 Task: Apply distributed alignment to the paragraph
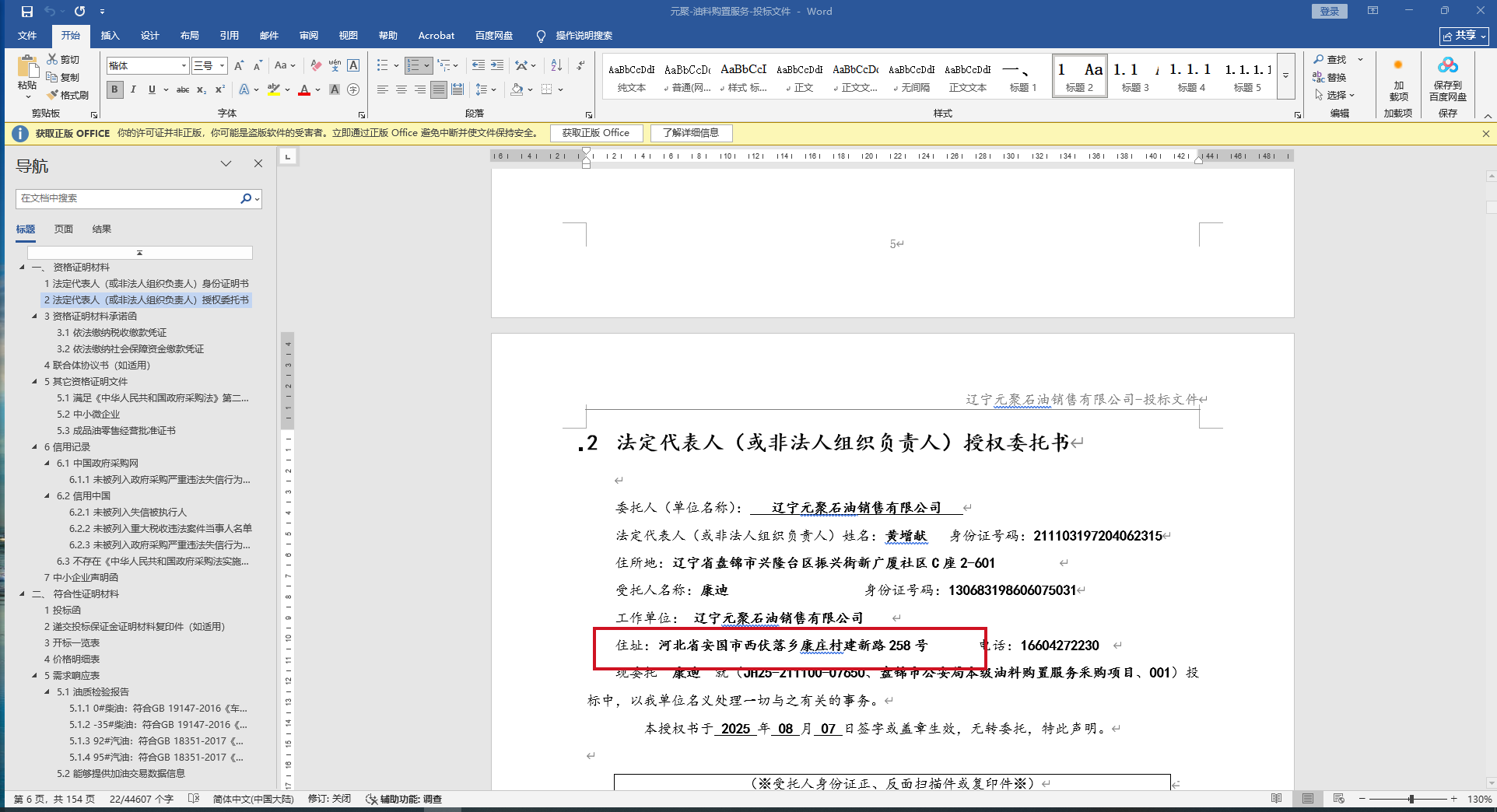tap(458, 89)
